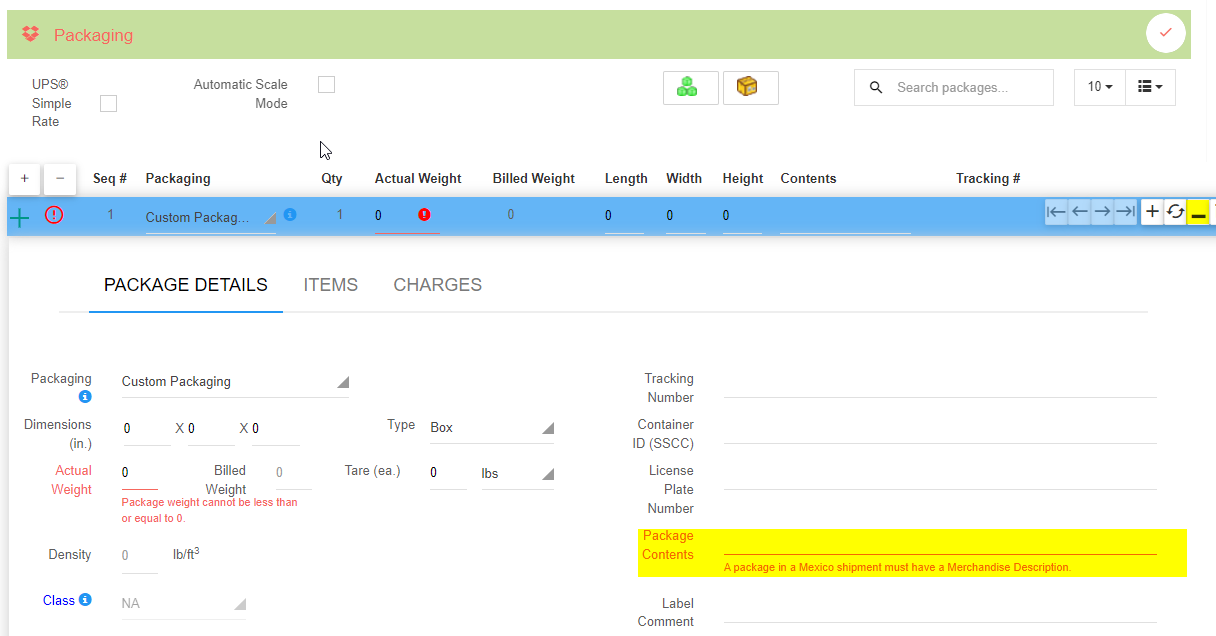Viewport: 1216px width, 636px height.
Task: Click the orange package box icon button
Action: point(750,88)
